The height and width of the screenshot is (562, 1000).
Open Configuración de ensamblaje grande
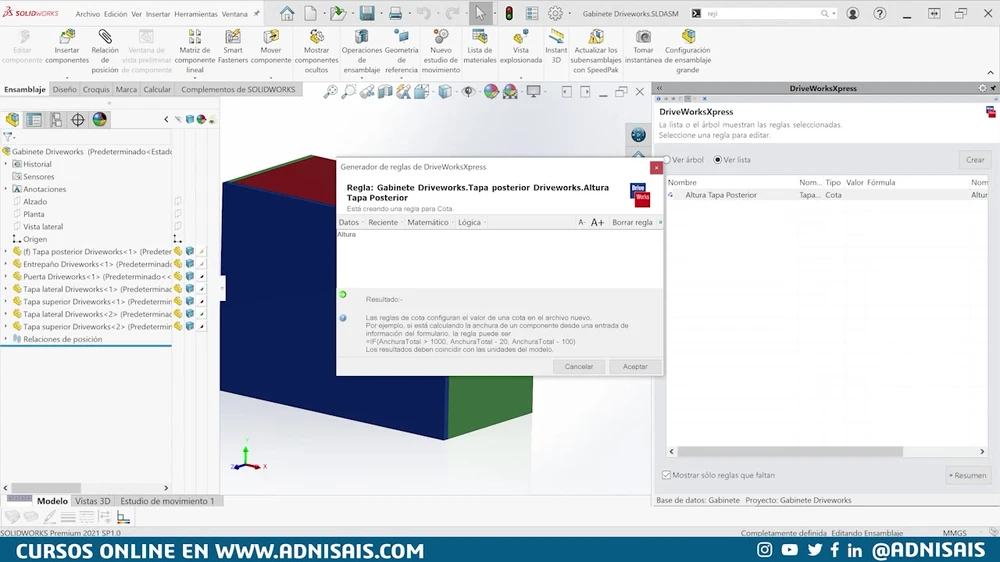click(x=688, y=51)
